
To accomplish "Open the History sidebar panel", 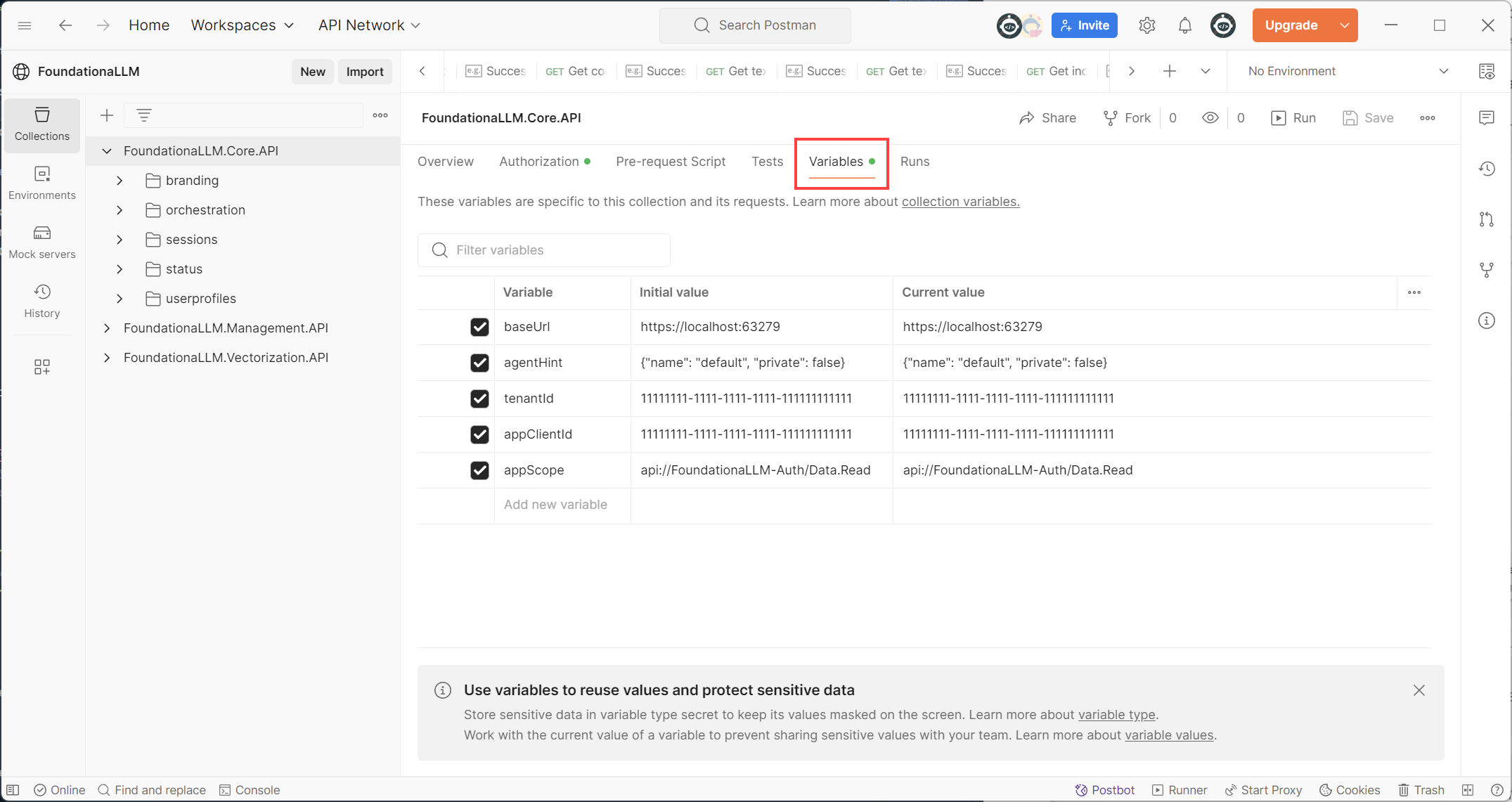I will 42,301.
